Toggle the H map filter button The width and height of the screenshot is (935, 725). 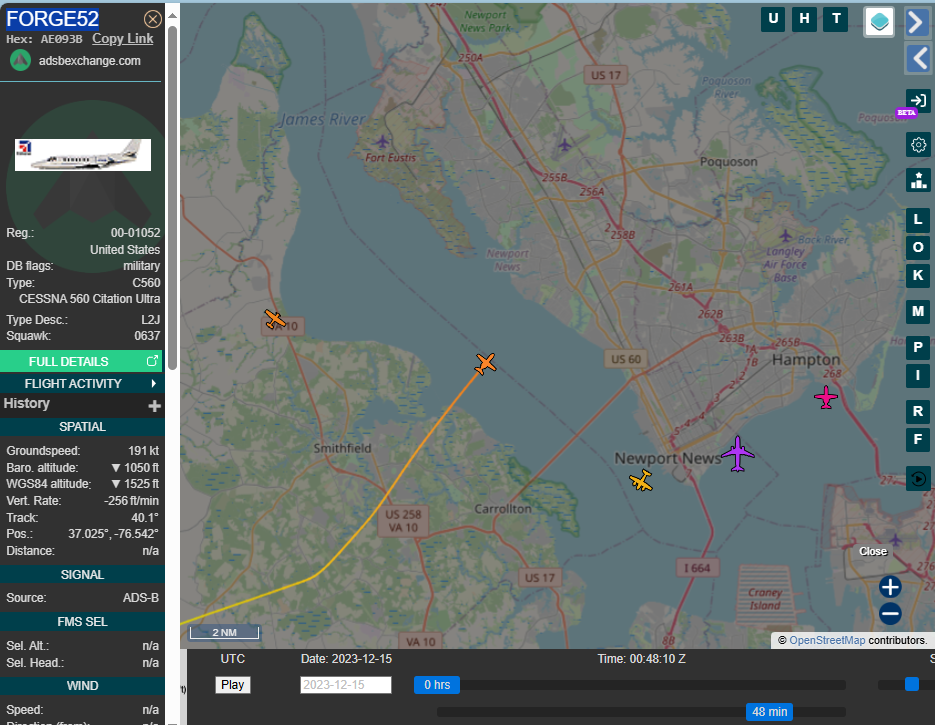click(x=803, y=19)
